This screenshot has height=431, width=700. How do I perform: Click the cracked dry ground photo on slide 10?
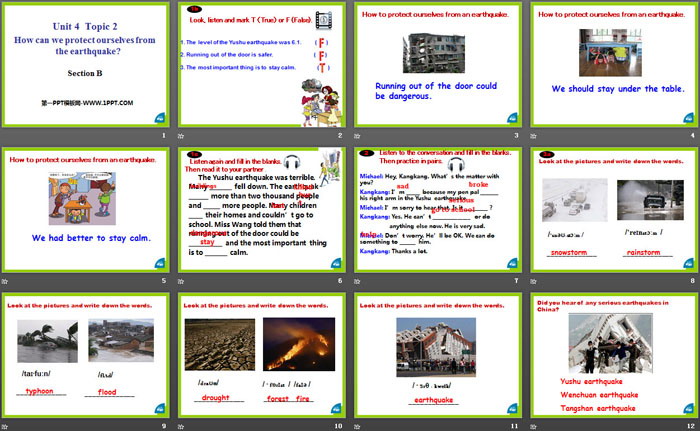[x=220, y=344]
